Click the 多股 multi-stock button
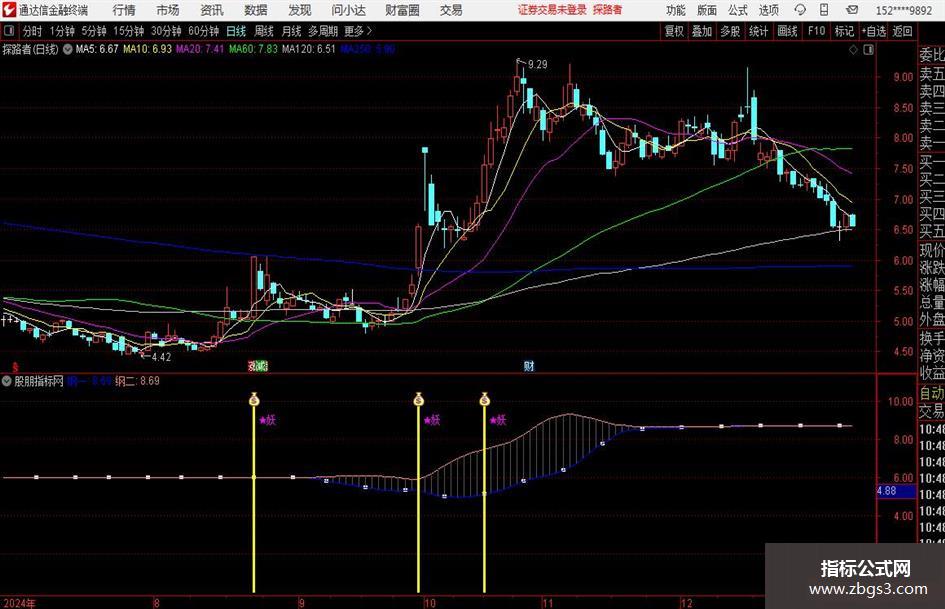 point(730,31)
